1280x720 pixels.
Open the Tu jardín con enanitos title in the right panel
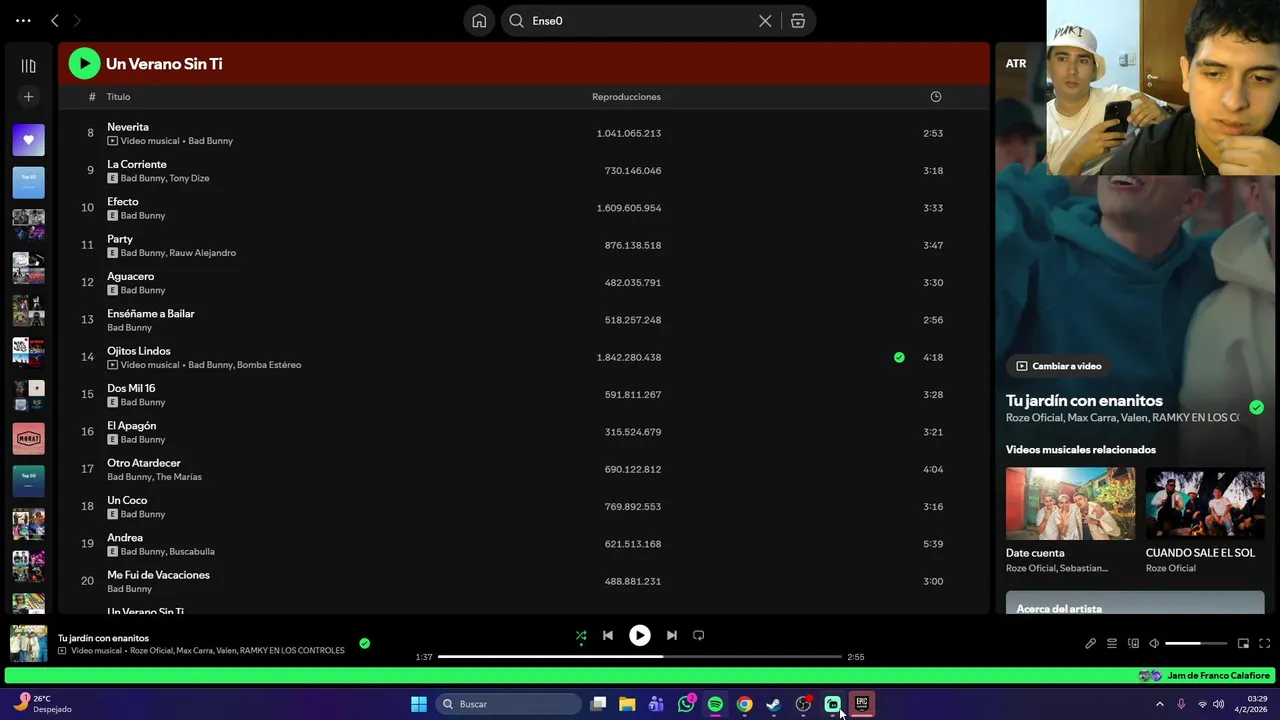[x=1084, y=400]
